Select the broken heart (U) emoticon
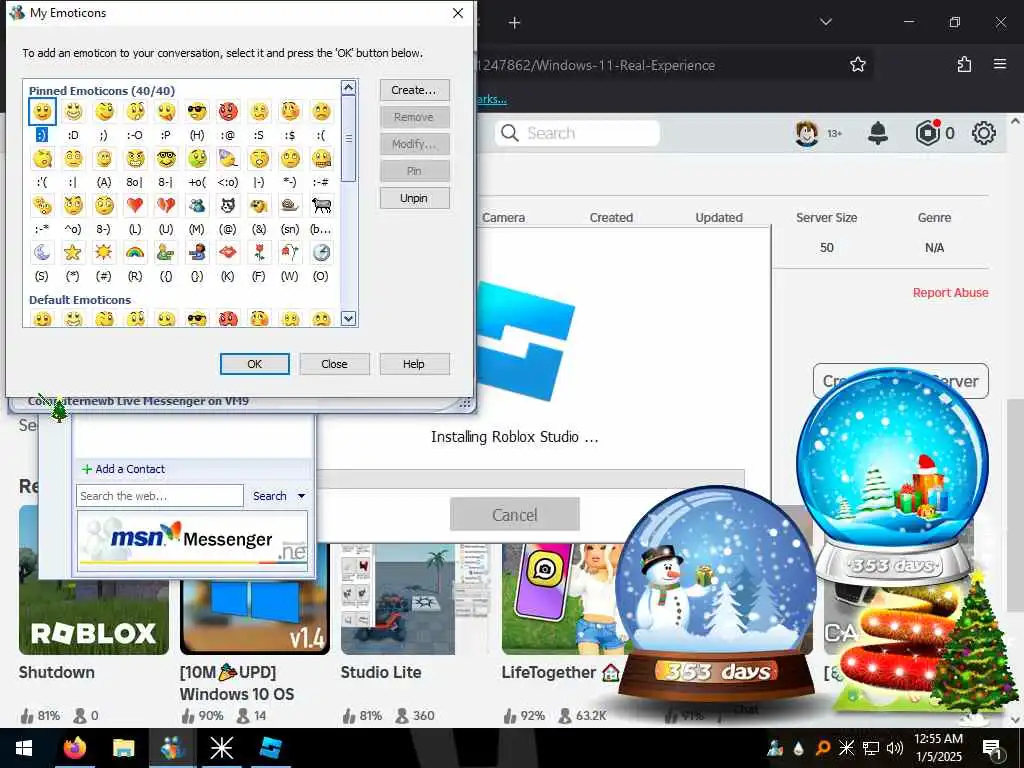The height and width of the screenshot is (768, 1024). pyautogui.click(x=166, y=206)
